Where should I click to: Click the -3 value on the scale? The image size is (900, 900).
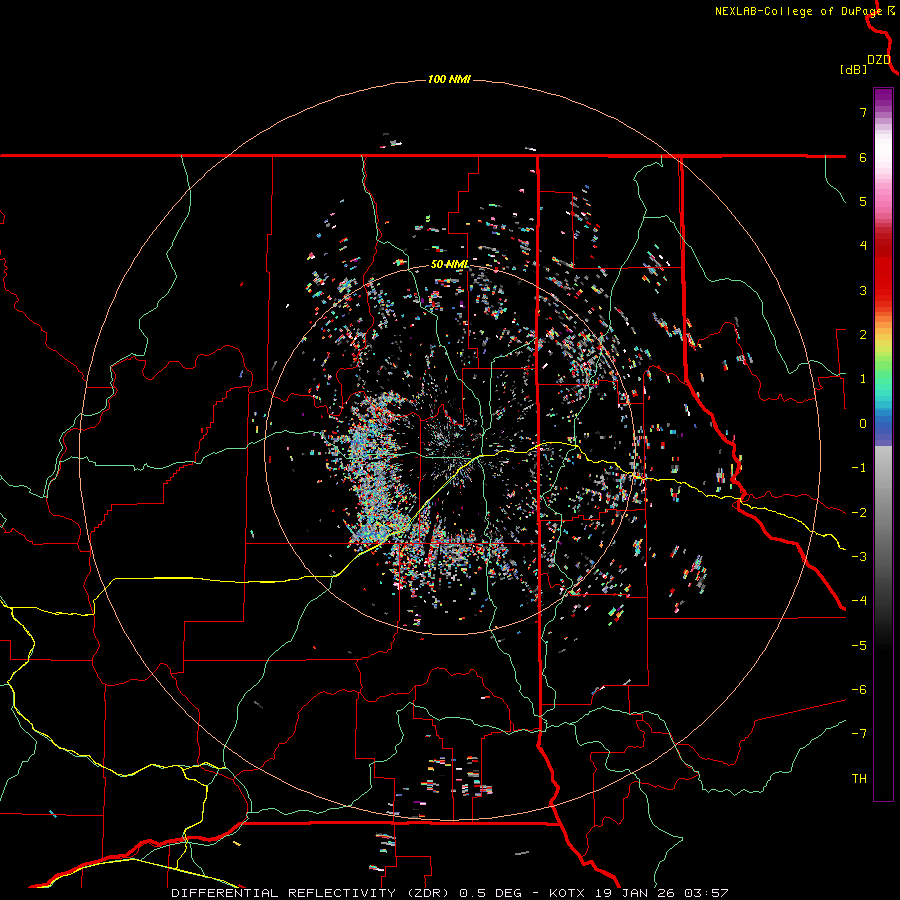[859, 557]
